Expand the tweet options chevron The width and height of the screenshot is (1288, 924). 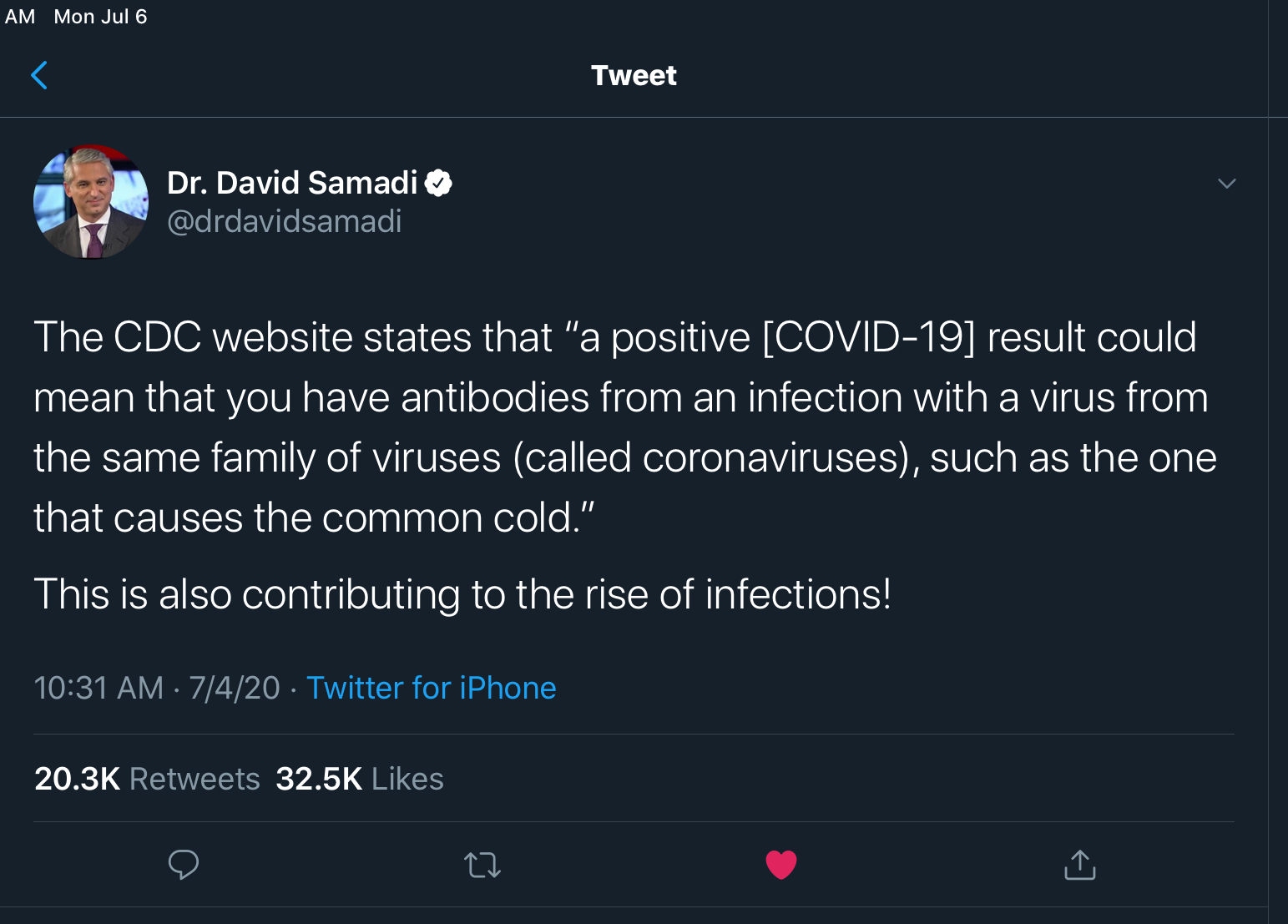click(x=1226, y=184)
